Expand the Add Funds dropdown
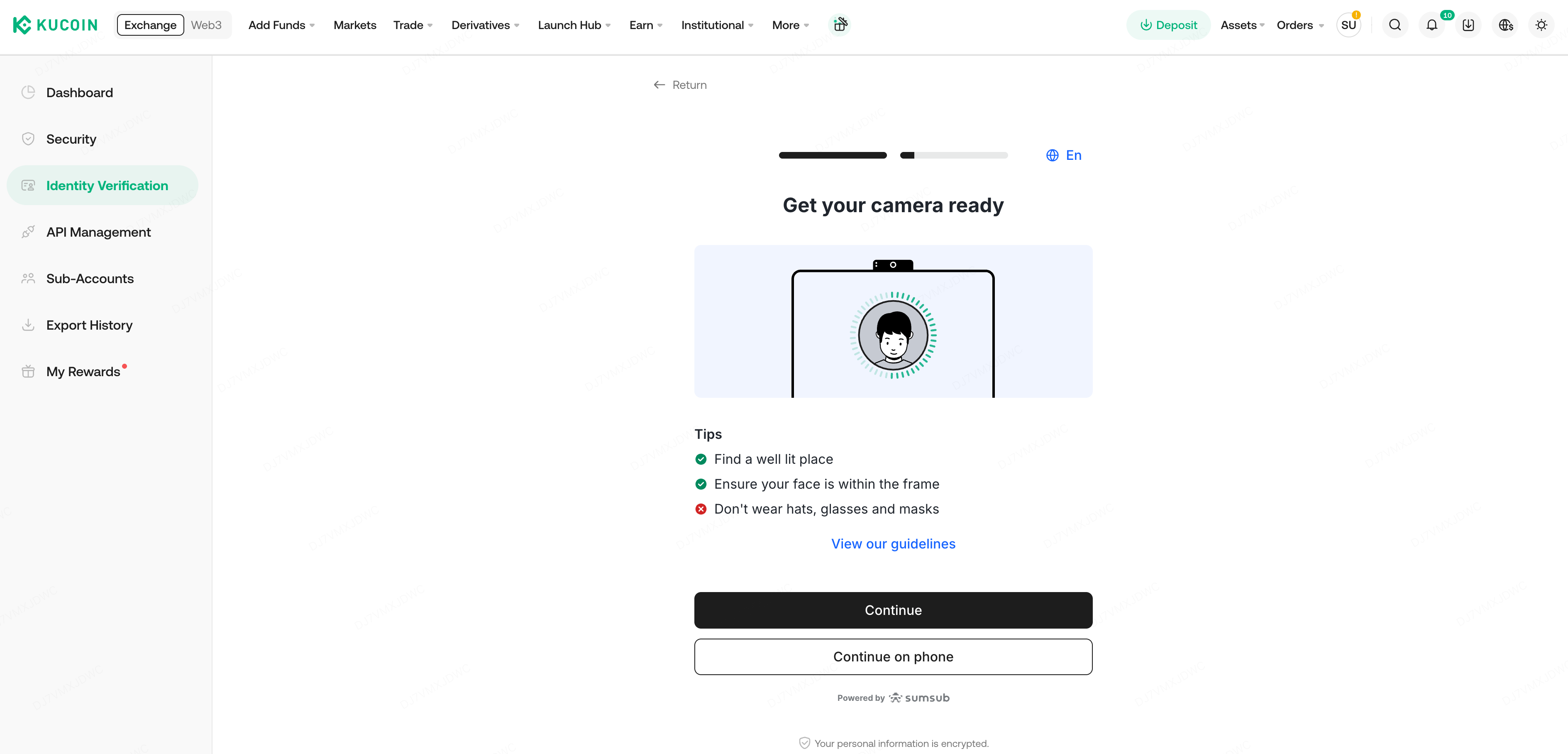Viewport: 1568px width, 754px height. pos(282,25)
